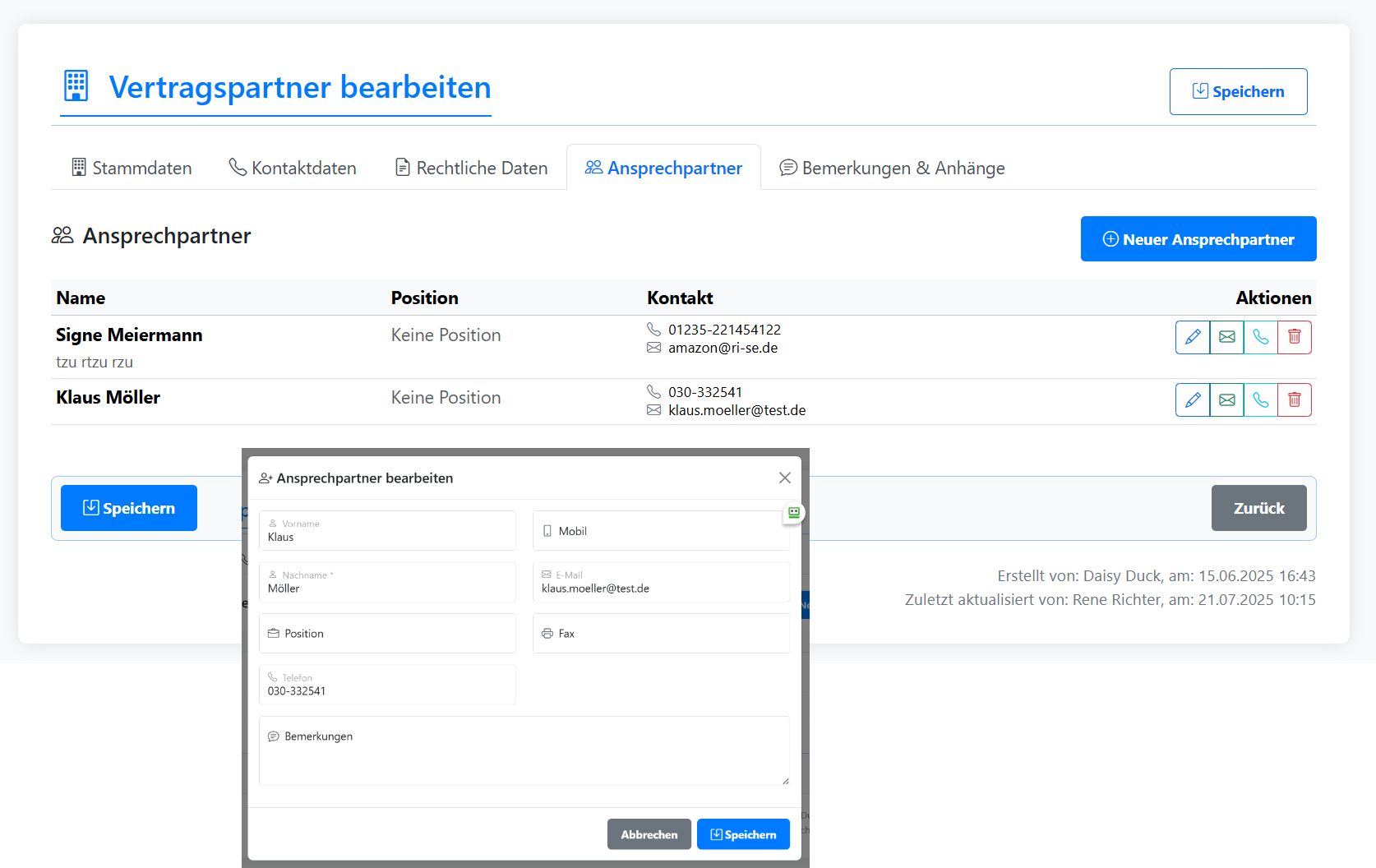Click the phone icon in Signe Meiermann's row

click(1260, 337)
